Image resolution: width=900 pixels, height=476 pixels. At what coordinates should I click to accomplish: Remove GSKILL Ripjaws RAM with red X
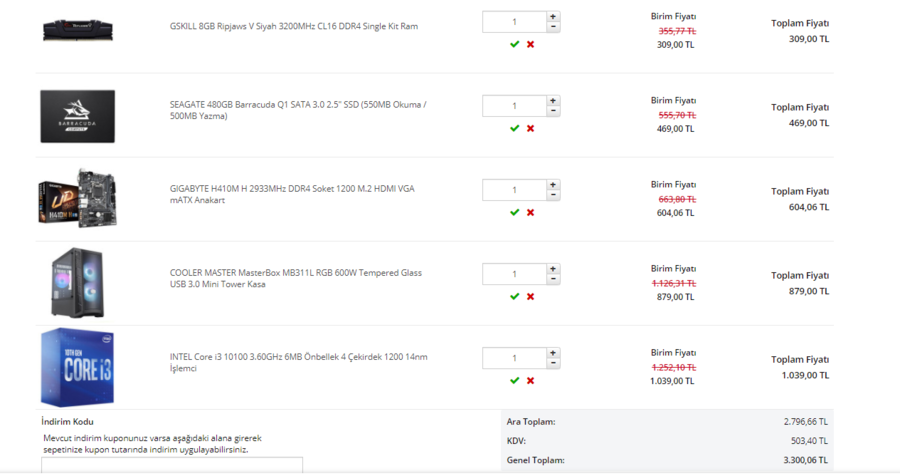coord(530,44)
